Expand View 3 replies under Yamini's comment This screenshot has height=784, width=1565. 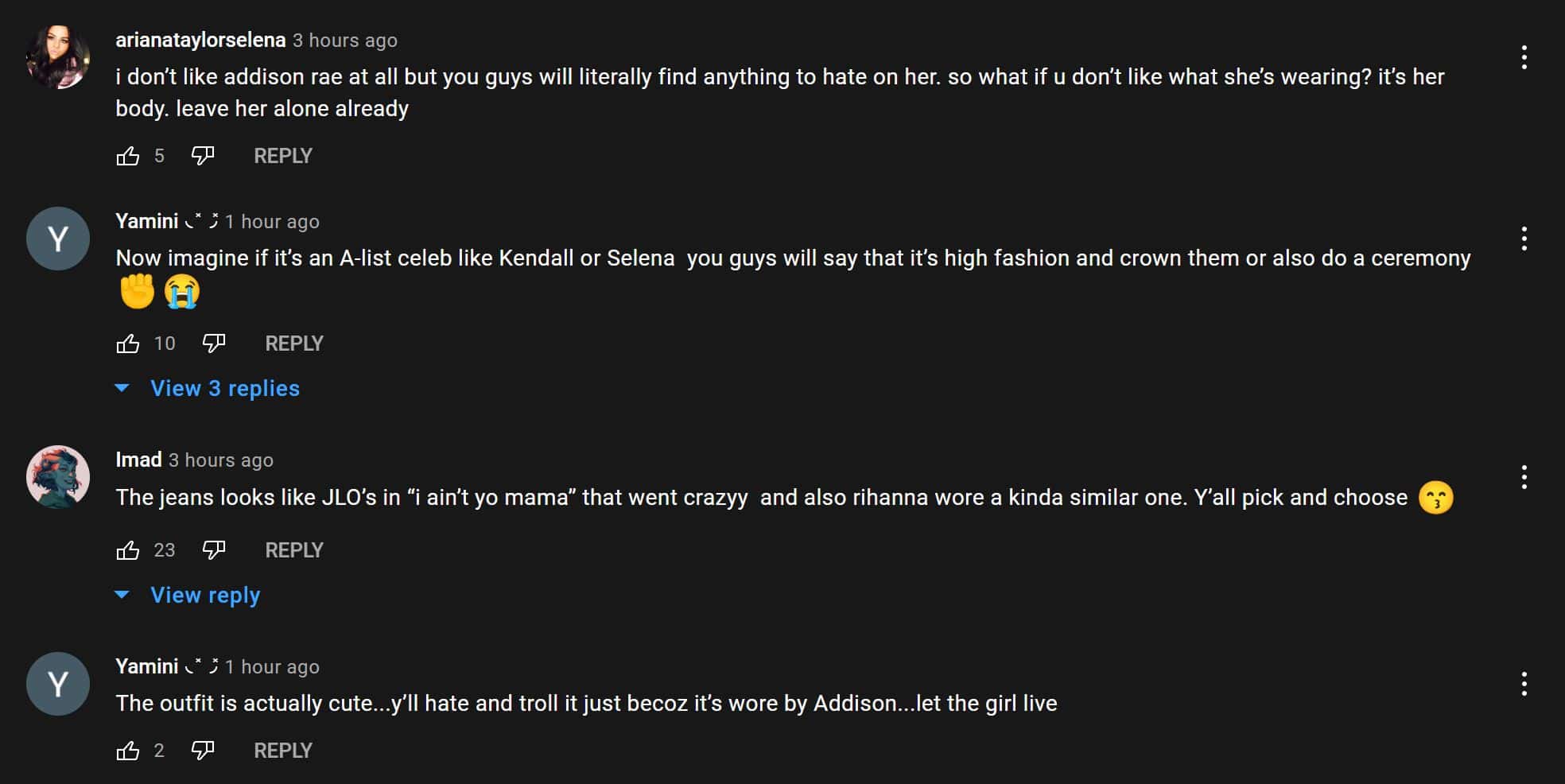(224, 389)
